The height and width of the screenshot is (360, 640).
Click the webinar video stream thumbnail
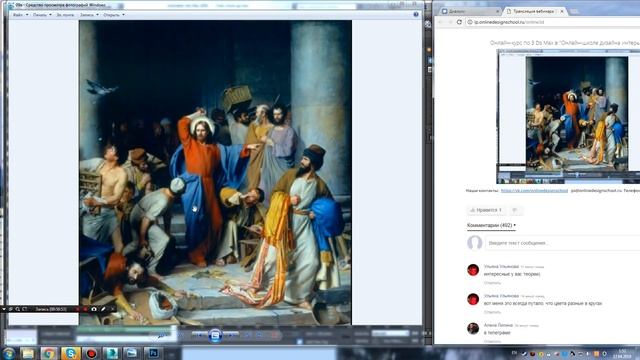(x=568, y=116)
